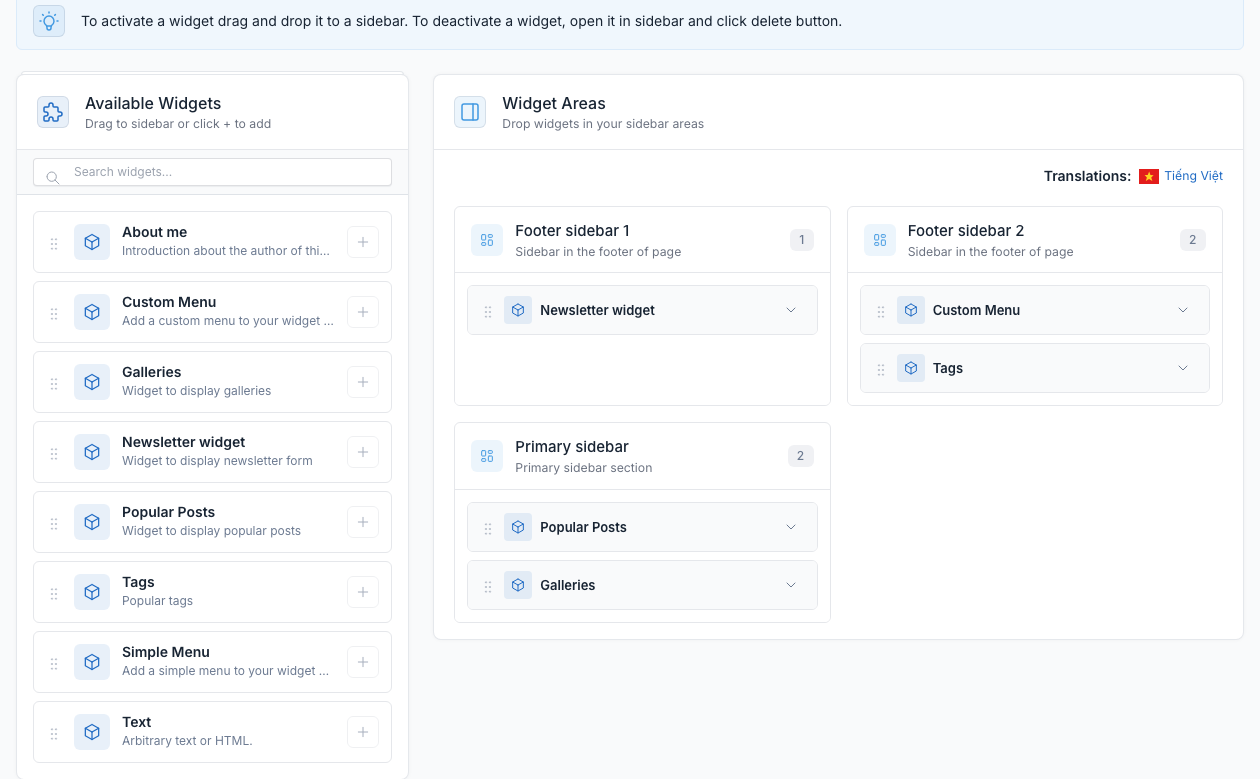Viewport: 1260px width, 779px height.
Task: Click the 'Primary sidebar section' description
Action: (584, 468)
